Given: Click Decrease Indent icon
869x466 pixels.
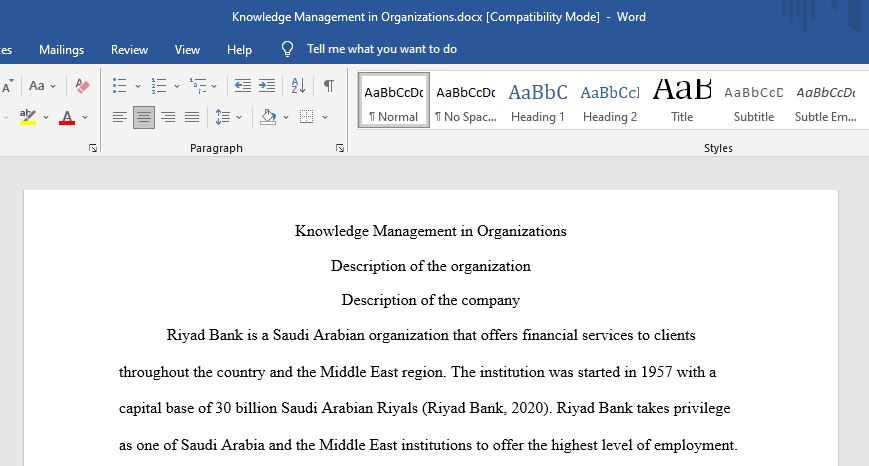Looking at the screenshot, I should pos(243,86).
